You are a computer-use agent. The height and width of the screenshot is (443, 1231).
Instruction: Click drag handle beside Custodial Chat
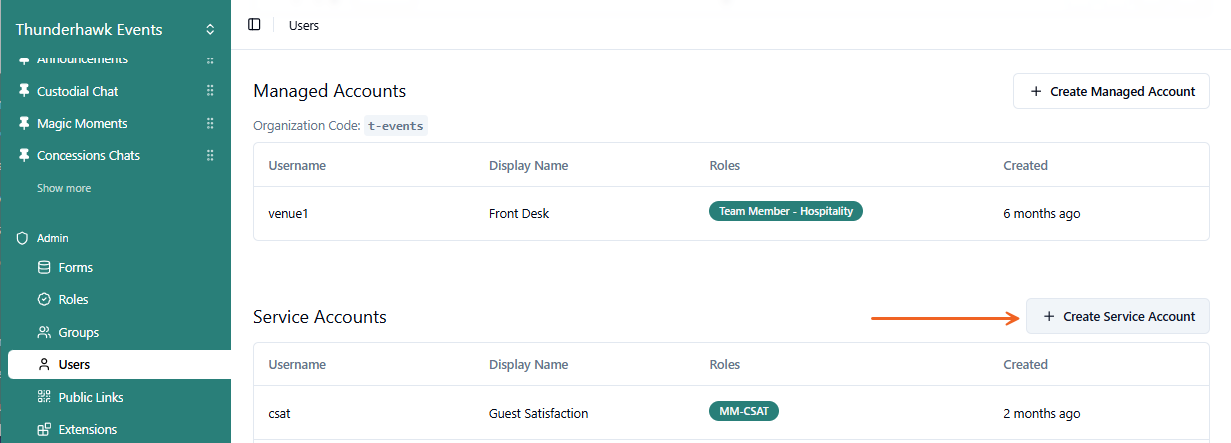point(210,91)
